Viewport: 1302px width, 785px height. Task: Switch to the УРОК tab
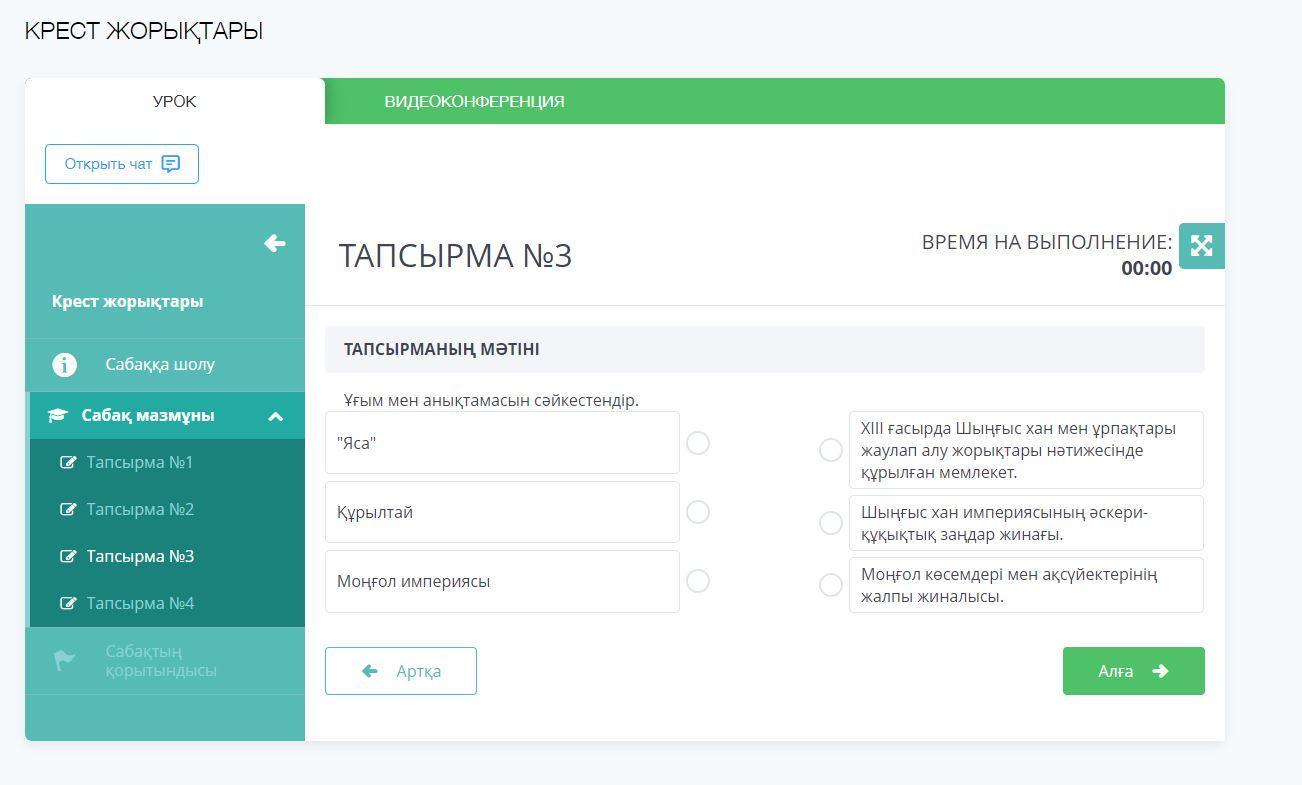(175, 101)
